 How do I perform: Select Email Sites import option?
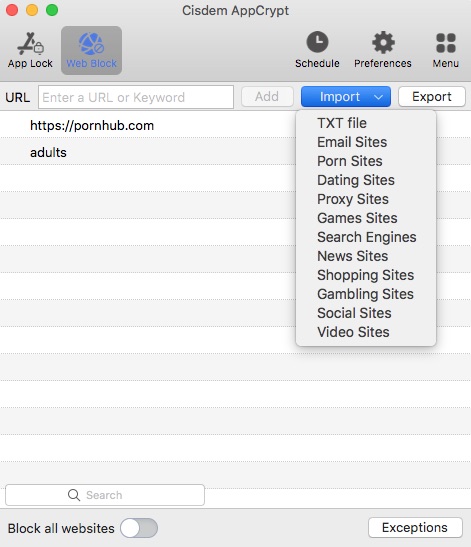coord(352,142)
